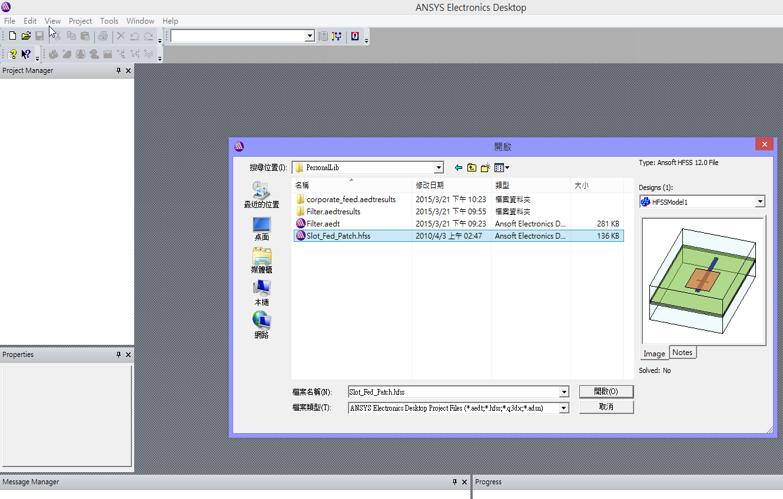Open the view menu icon in dialog
This screenshot has height=499, width=783.
pos(501,168)
